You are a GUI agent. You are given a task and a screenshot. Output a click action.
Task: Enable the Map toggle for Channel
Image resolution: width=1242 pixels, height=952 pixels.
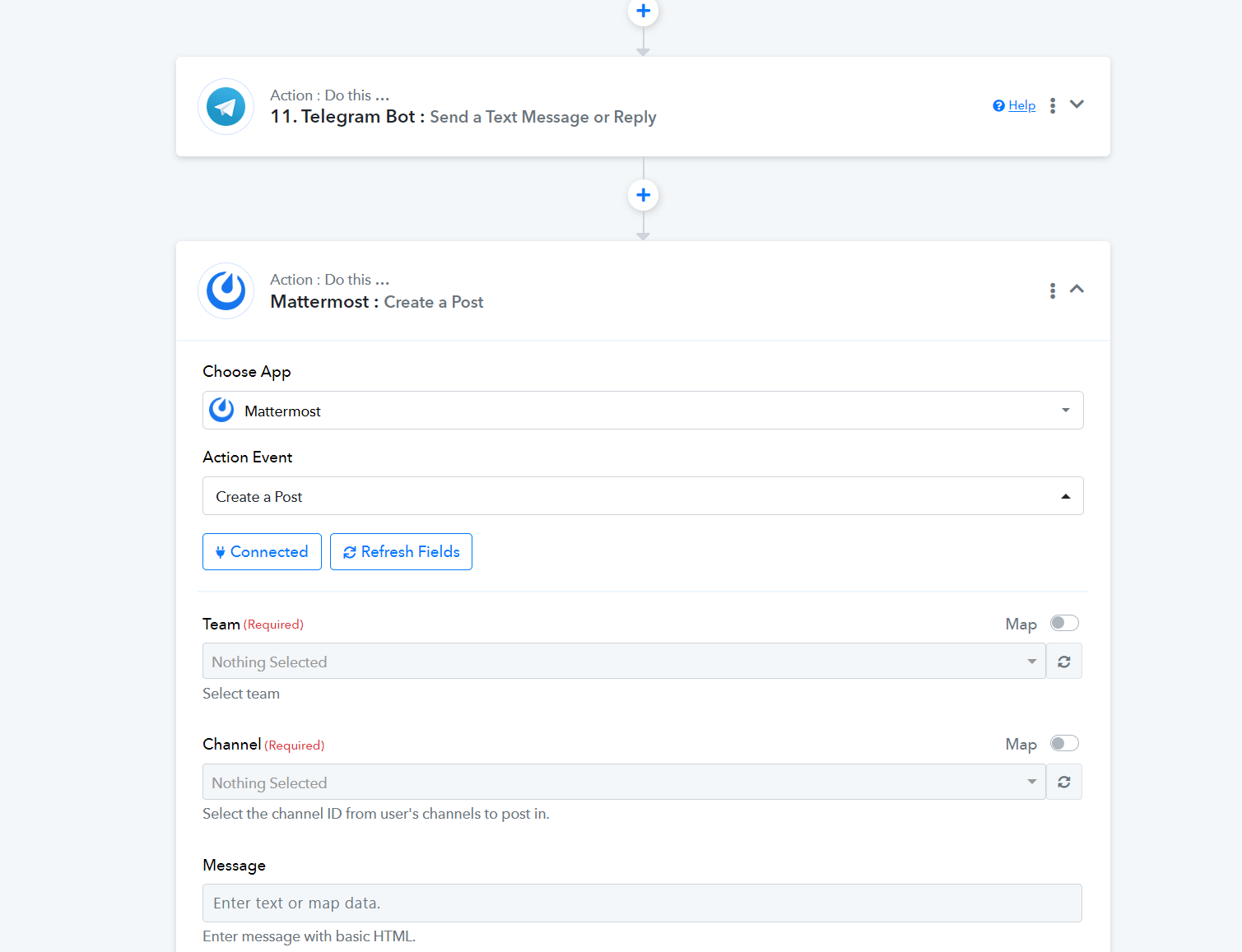pos(1064,743)
